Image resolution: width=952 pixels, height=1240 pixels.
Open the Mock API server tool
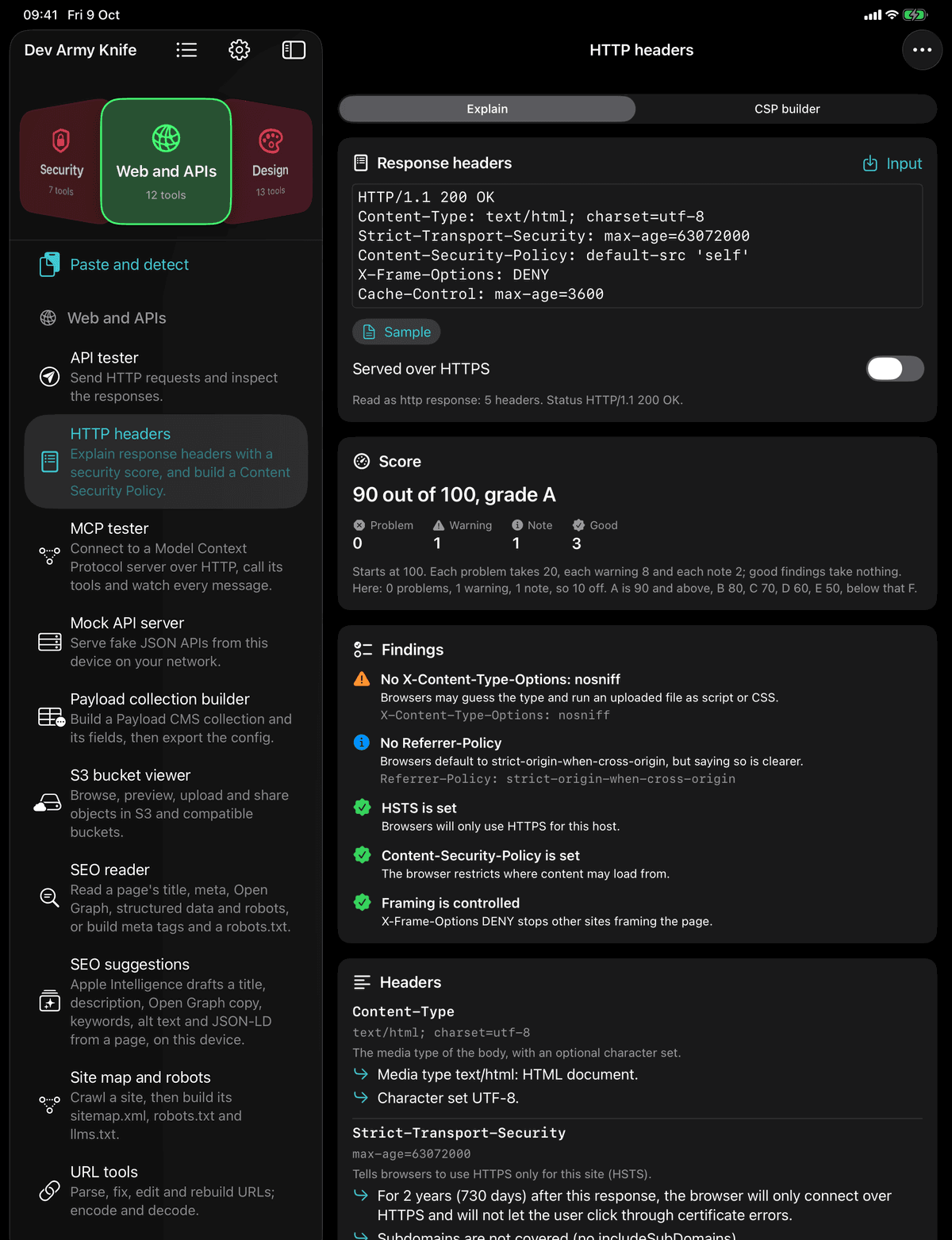click(166, 642)
